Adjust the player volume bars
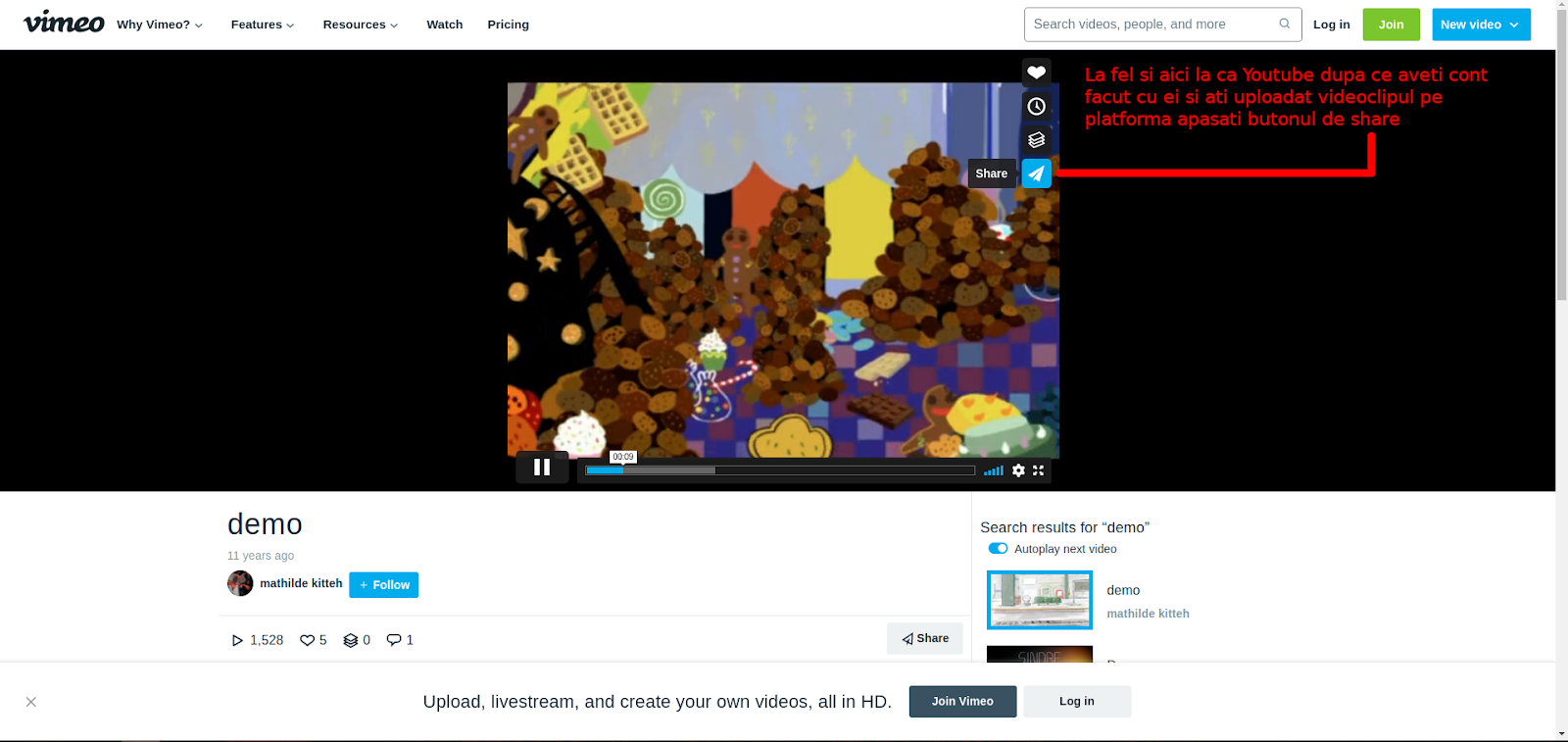Viewport: 1568px width, 742px height. [x=994, y=470]
